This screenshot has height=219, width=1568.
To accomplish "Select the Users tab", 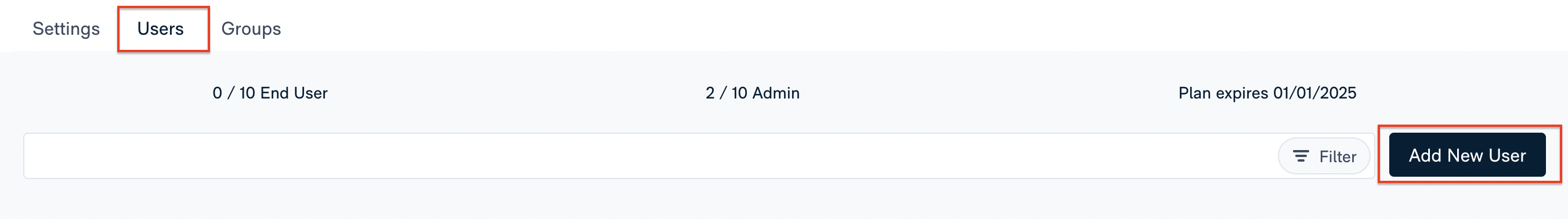I will coord(161,28).
